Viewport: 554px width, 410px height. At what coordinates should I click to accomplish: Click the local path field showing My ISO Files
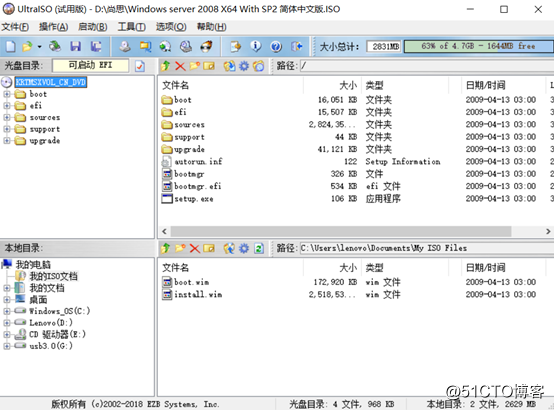tap(426, 248)
